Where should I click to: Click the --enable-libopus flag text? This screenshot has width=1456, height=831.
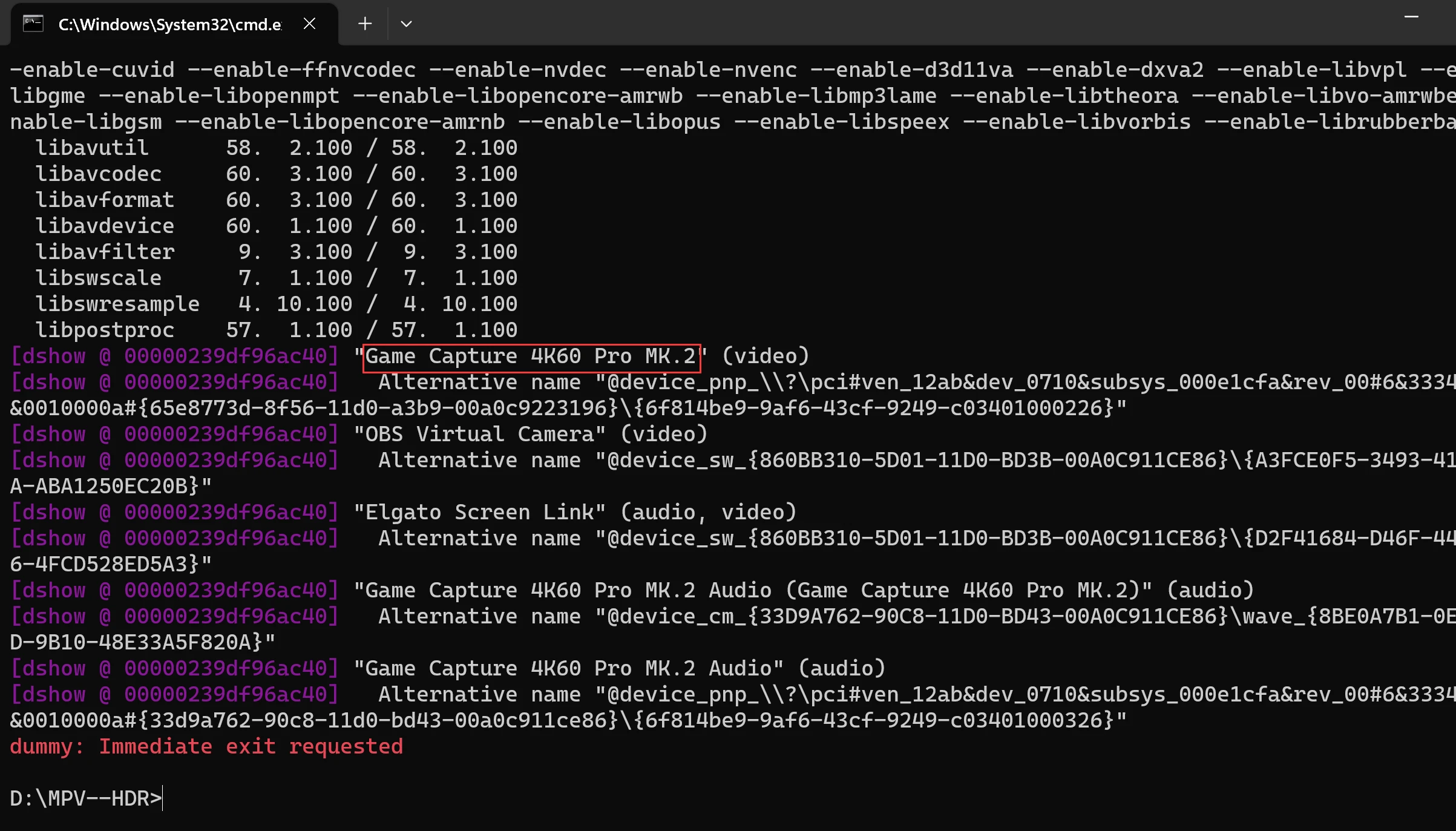(x=619, y=122)
